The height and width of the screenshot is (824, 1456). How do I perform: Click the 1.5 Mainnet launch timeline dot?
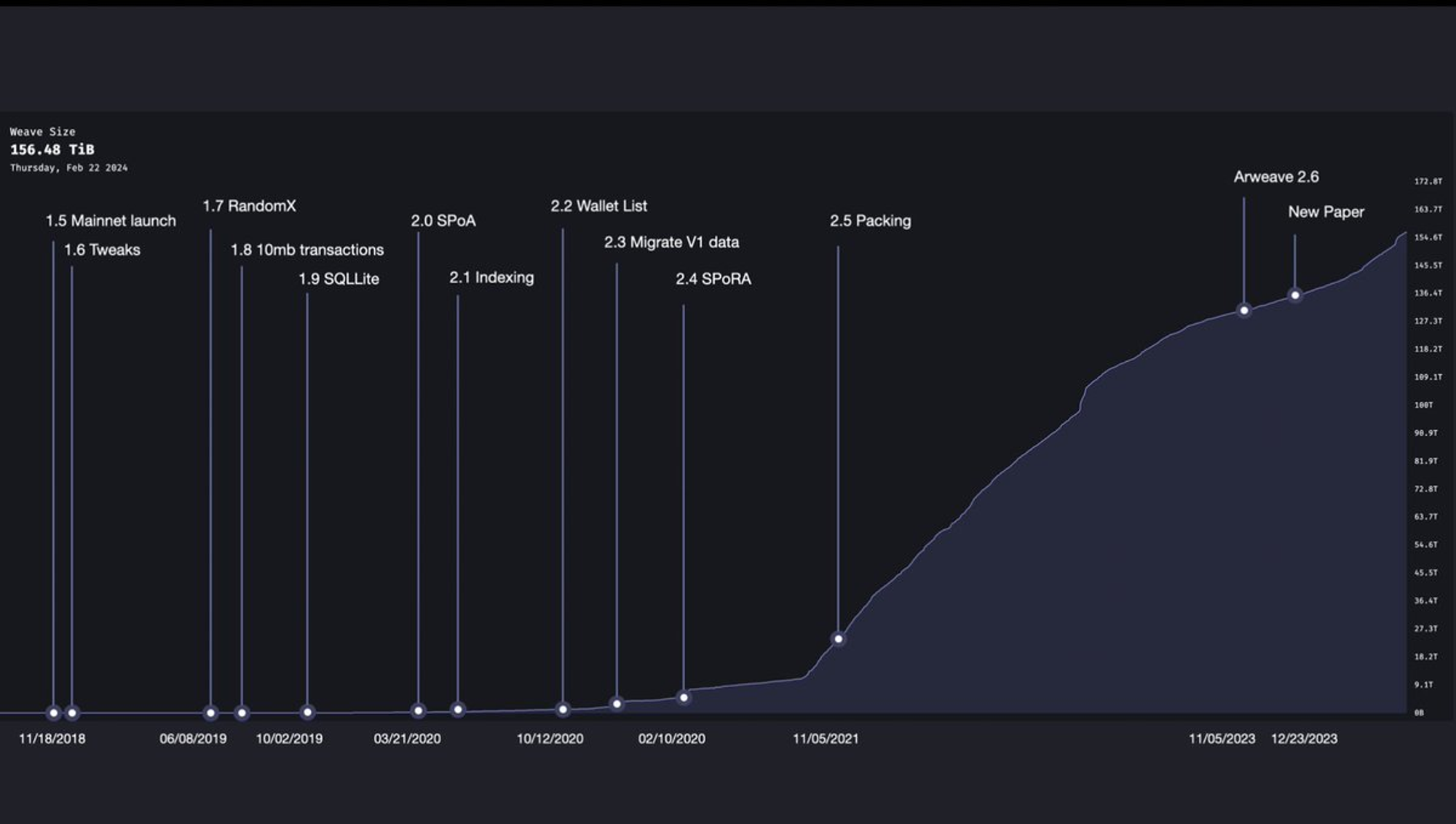[53, 713]
